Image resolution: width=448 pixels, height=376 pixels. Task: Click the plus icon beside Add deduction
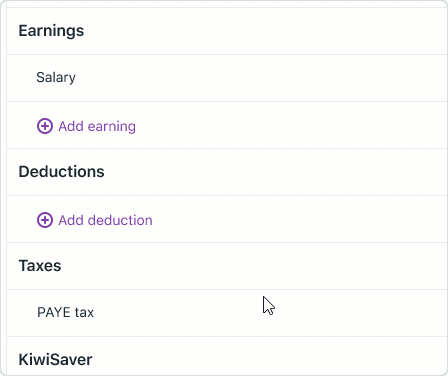coord(45,220)
